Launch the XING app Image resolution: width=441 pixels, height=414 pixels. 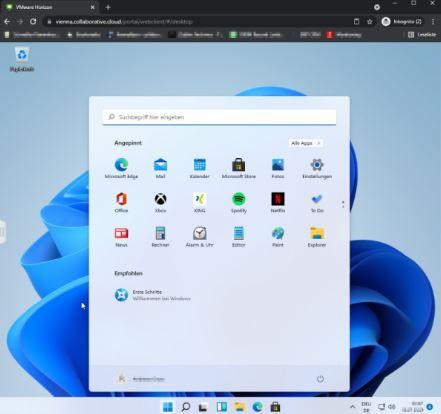(x=199, y=203)
